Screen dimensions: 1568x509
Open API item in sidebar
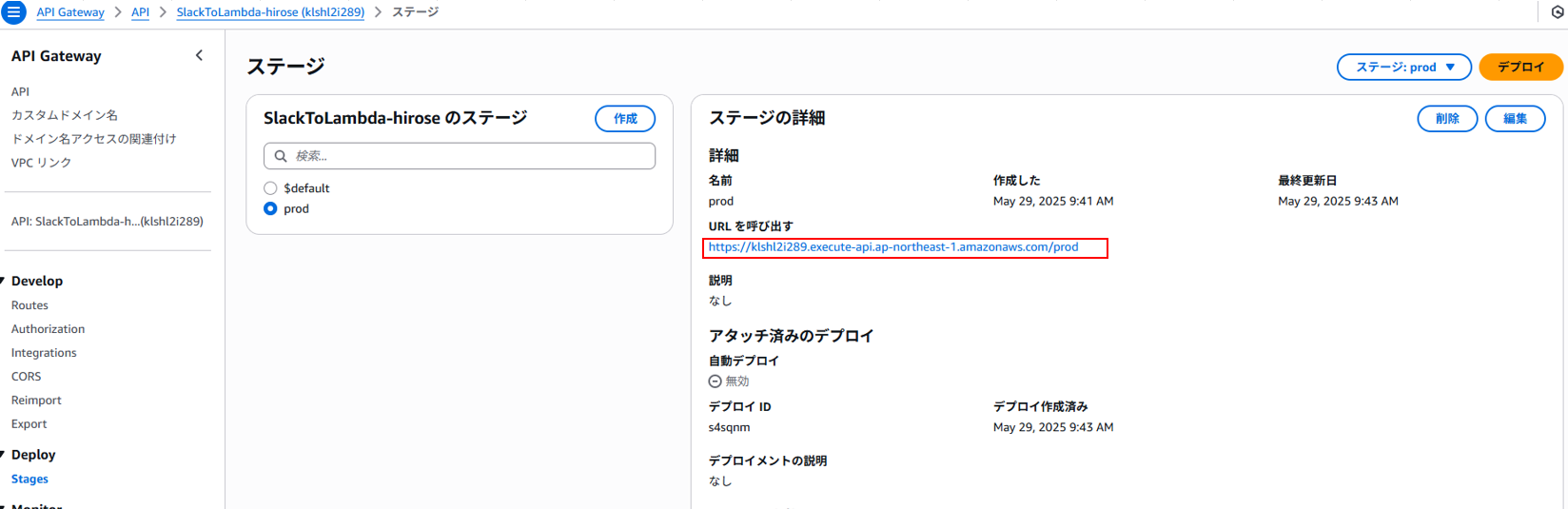[x=20, y=91]
